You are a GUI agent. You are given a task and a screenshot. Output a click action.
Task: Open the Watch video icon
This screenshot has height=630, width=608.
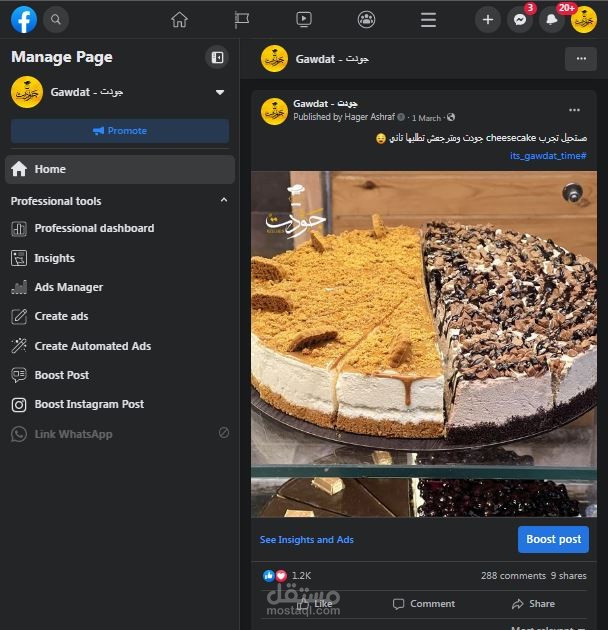pos(304,19)
